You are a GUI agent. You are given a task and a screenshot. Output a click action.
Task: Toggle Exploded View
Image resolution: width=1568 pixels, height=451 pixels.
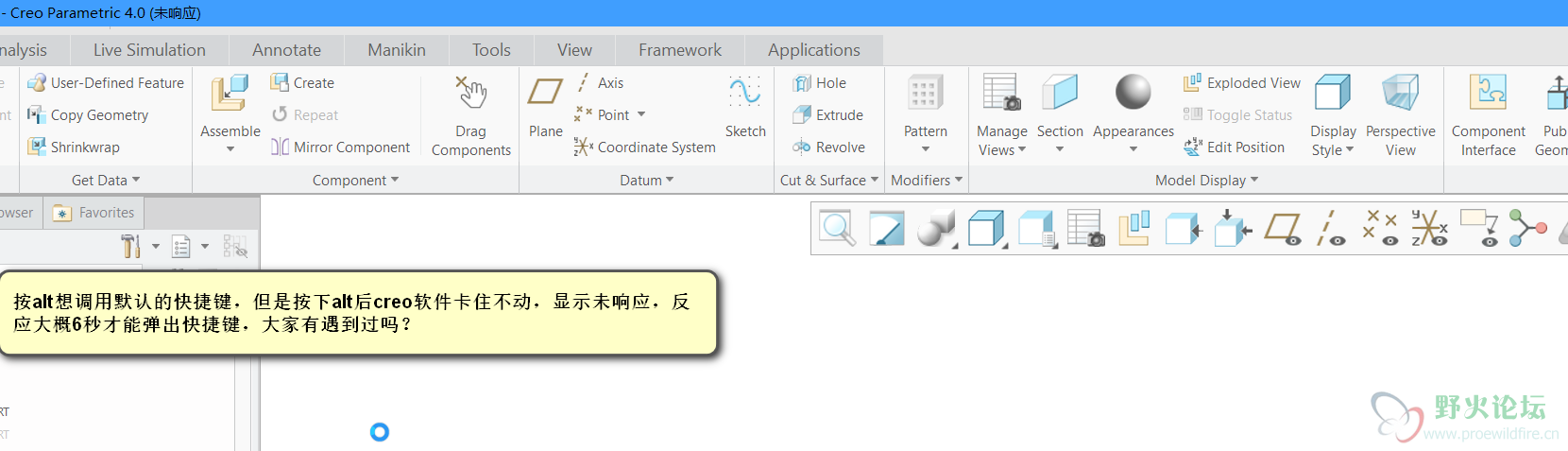tap(1242, 83)
